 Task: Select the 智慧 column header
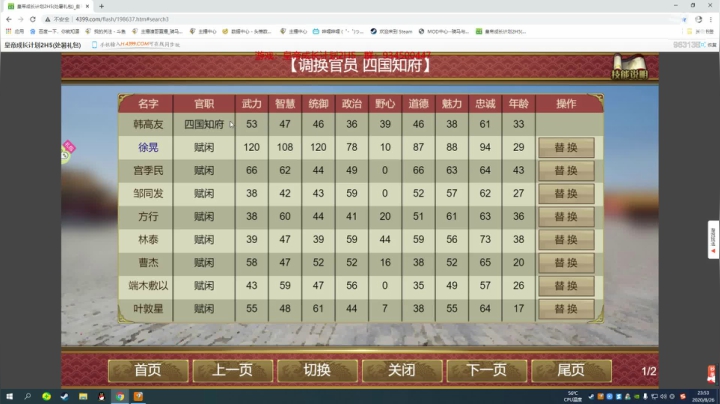point(285,104)
